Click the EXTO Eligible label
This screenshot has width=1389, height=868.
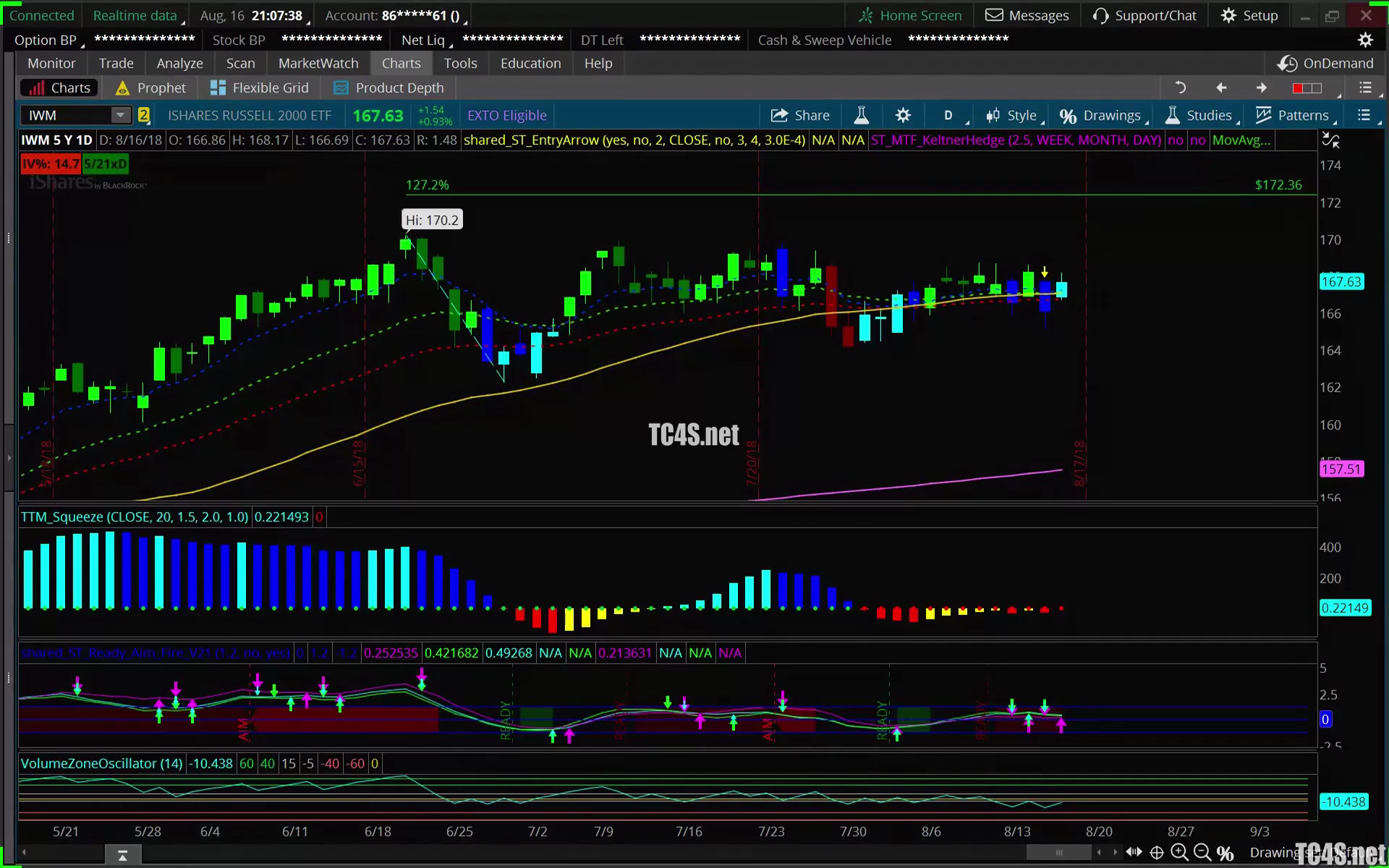pyautogui.click(x=507, y=115)
